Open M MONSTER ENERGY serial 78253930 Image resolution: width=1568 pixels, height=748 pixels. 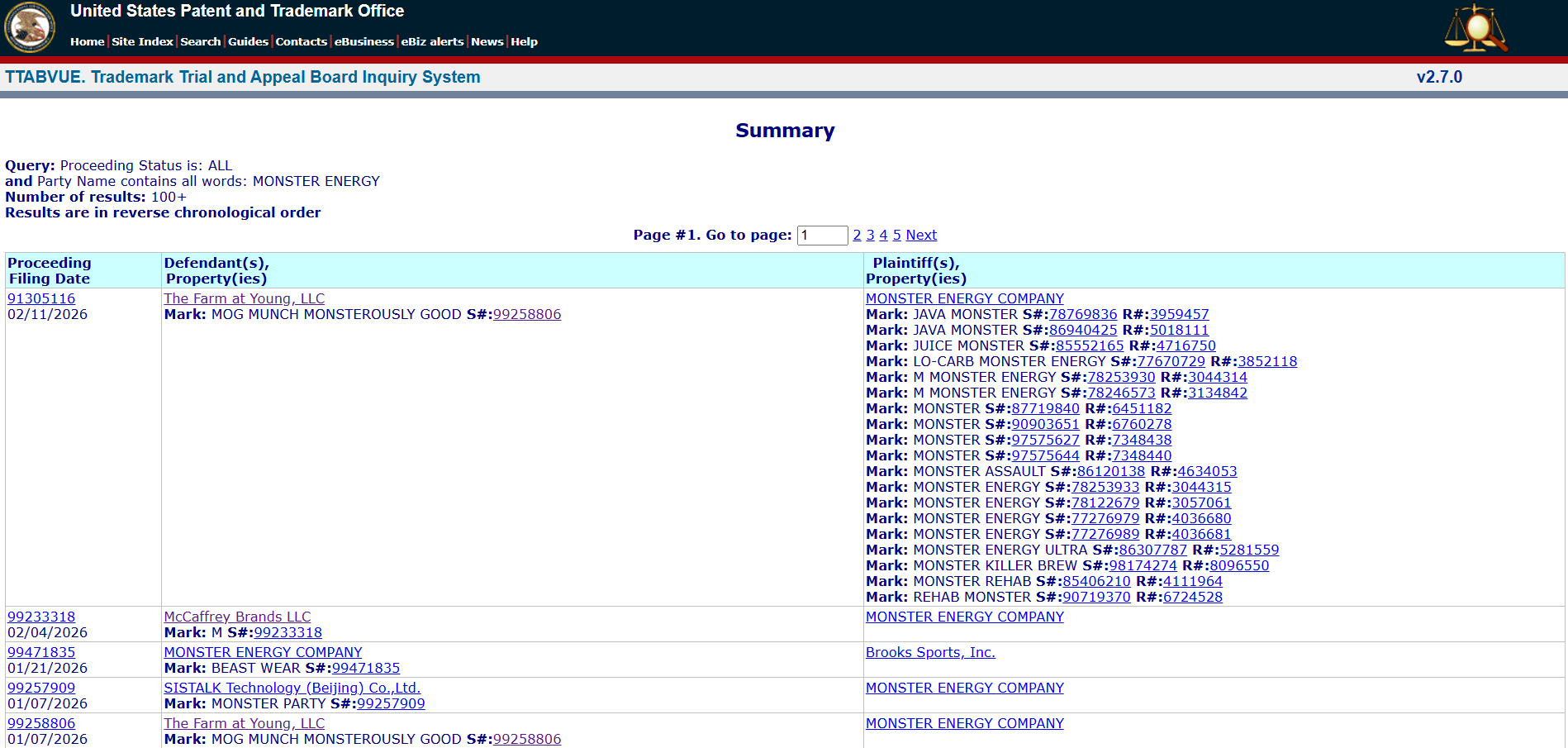[x=1121, y=377]
